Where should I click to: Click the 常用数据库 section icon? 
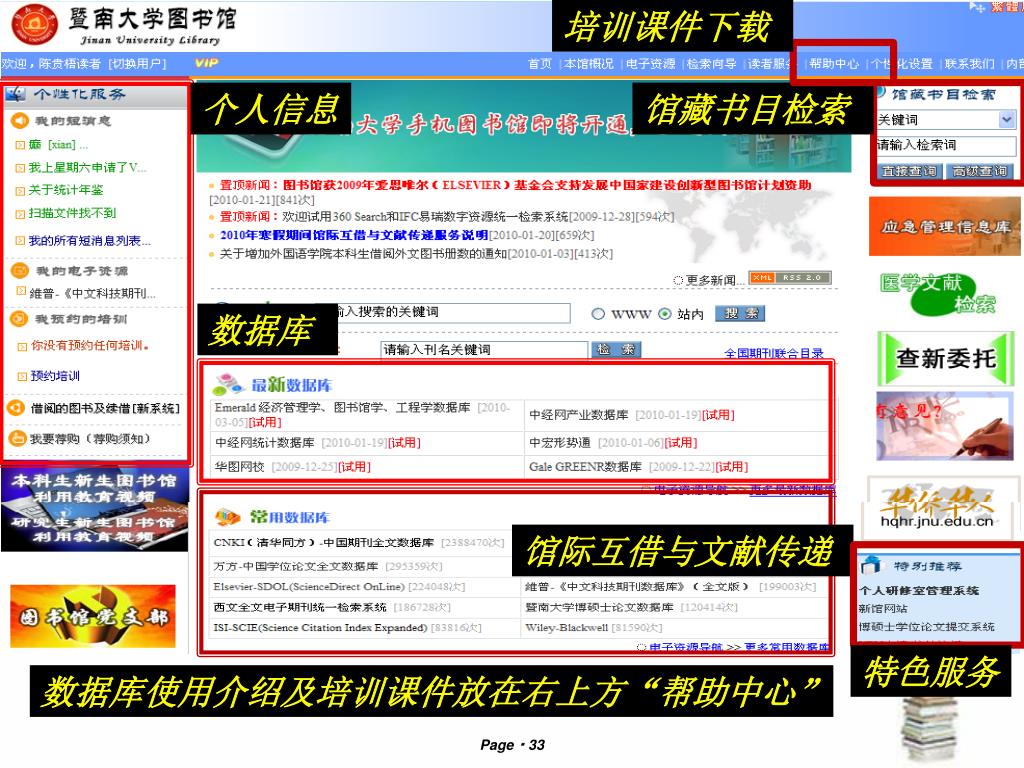coord(228,517)
